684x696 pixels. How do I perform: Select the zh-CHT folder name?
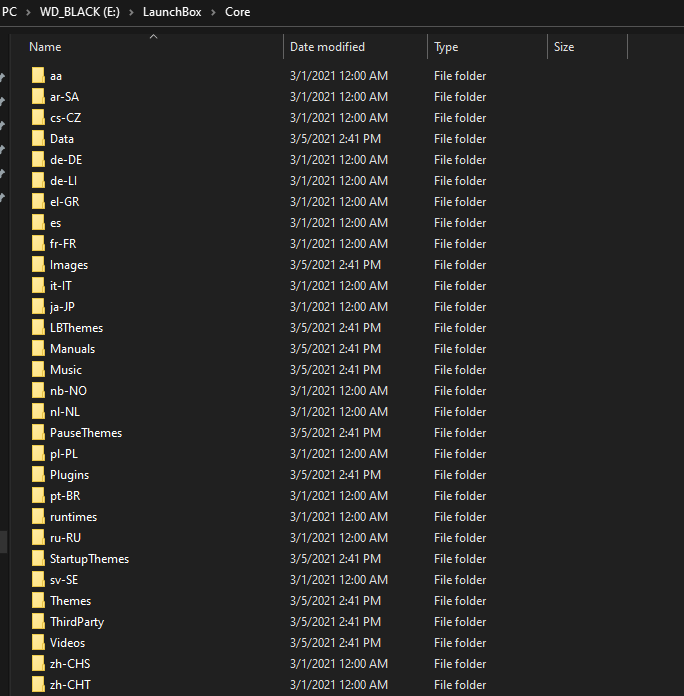point(70,684)
